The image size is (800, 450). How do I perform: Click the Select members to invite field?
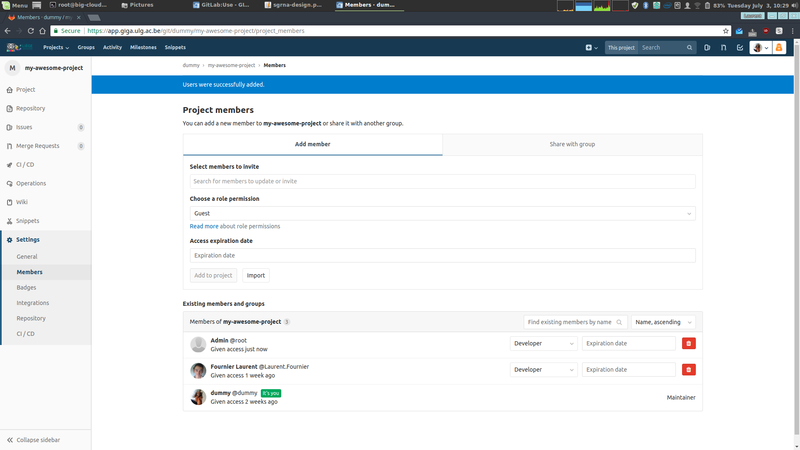click(x=442, y=181)
